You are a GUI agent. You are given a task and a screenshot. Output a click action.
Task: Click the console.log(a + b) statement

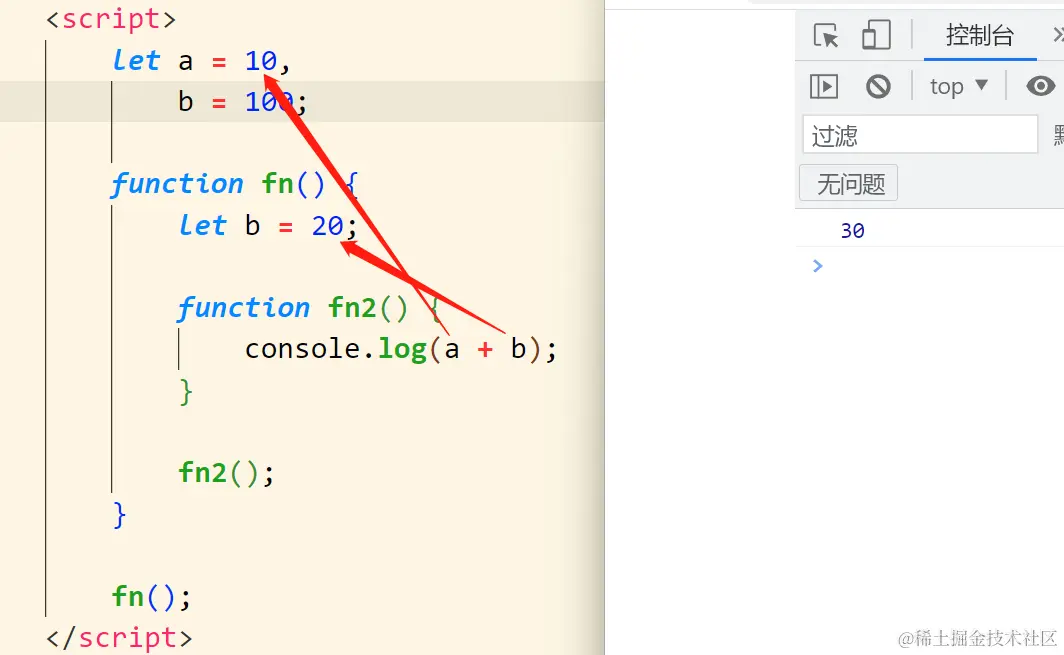401,349
